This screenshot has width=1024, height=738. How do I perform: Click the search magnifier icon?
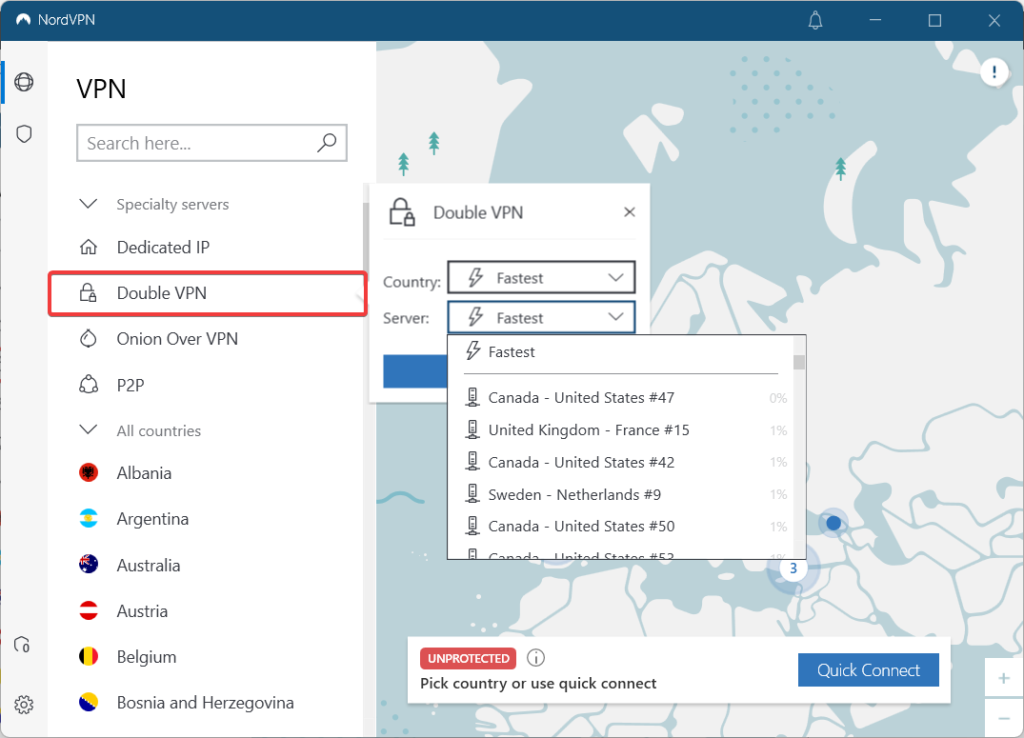point(327,143)
